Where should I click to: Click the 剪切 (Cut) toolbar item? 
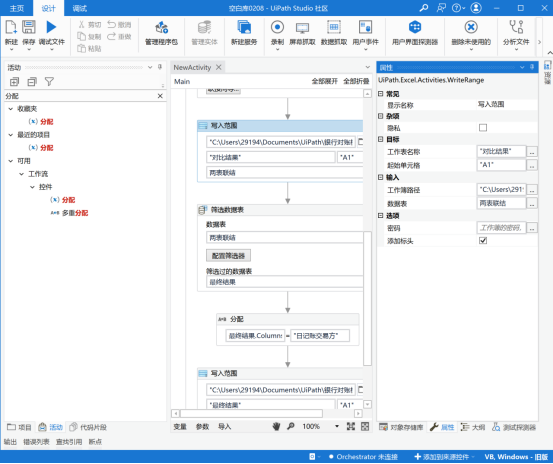[x=90, y=25]
